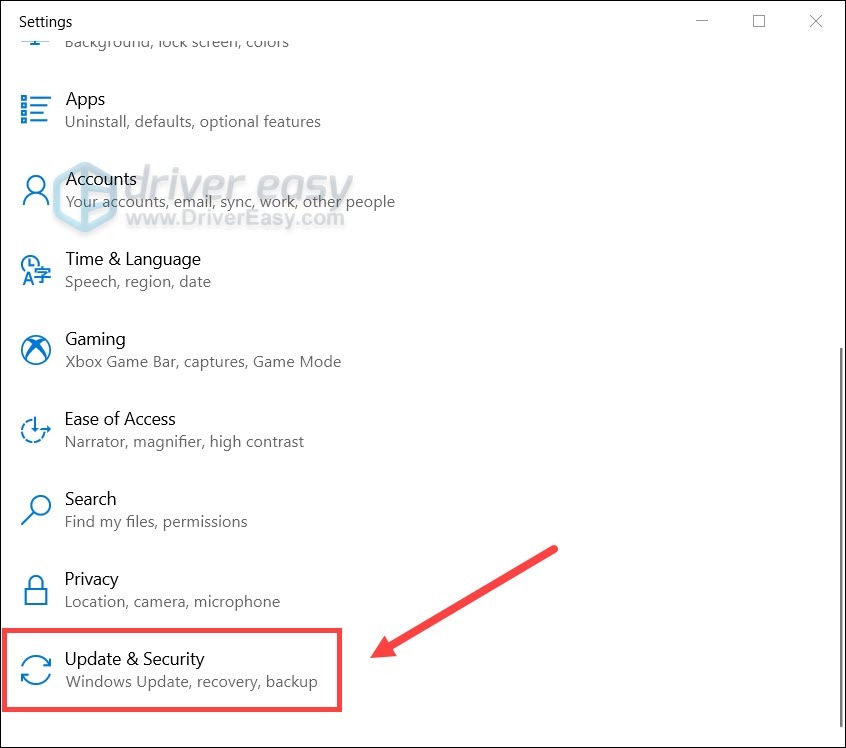The height and width of the screenshot is (748, 846).
Task: Click the Privacy padlock icon
Action: click(36, 589)
